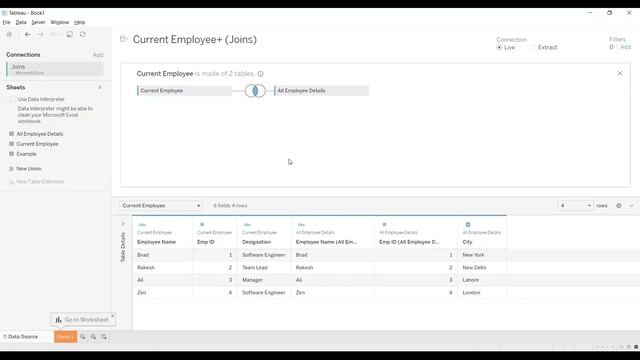Select the Data Source tab
This screenshot has width=640, height=360.
(x=20, y=337)
